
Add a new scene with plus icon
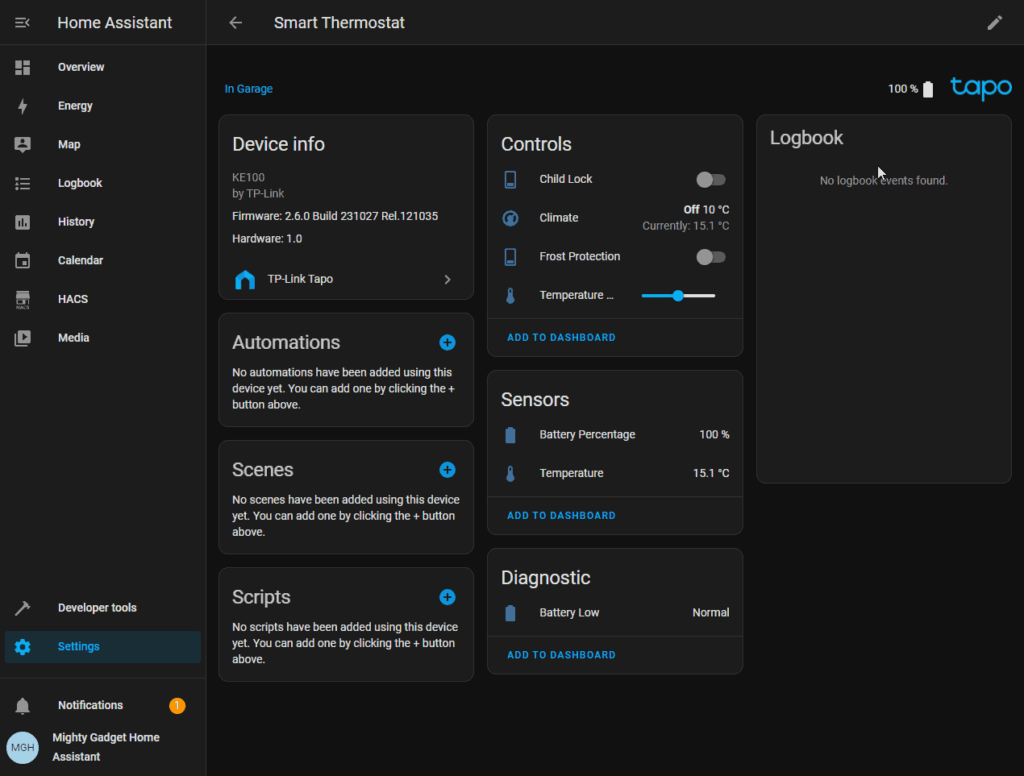pyautogui.click(x=447, y=470)
